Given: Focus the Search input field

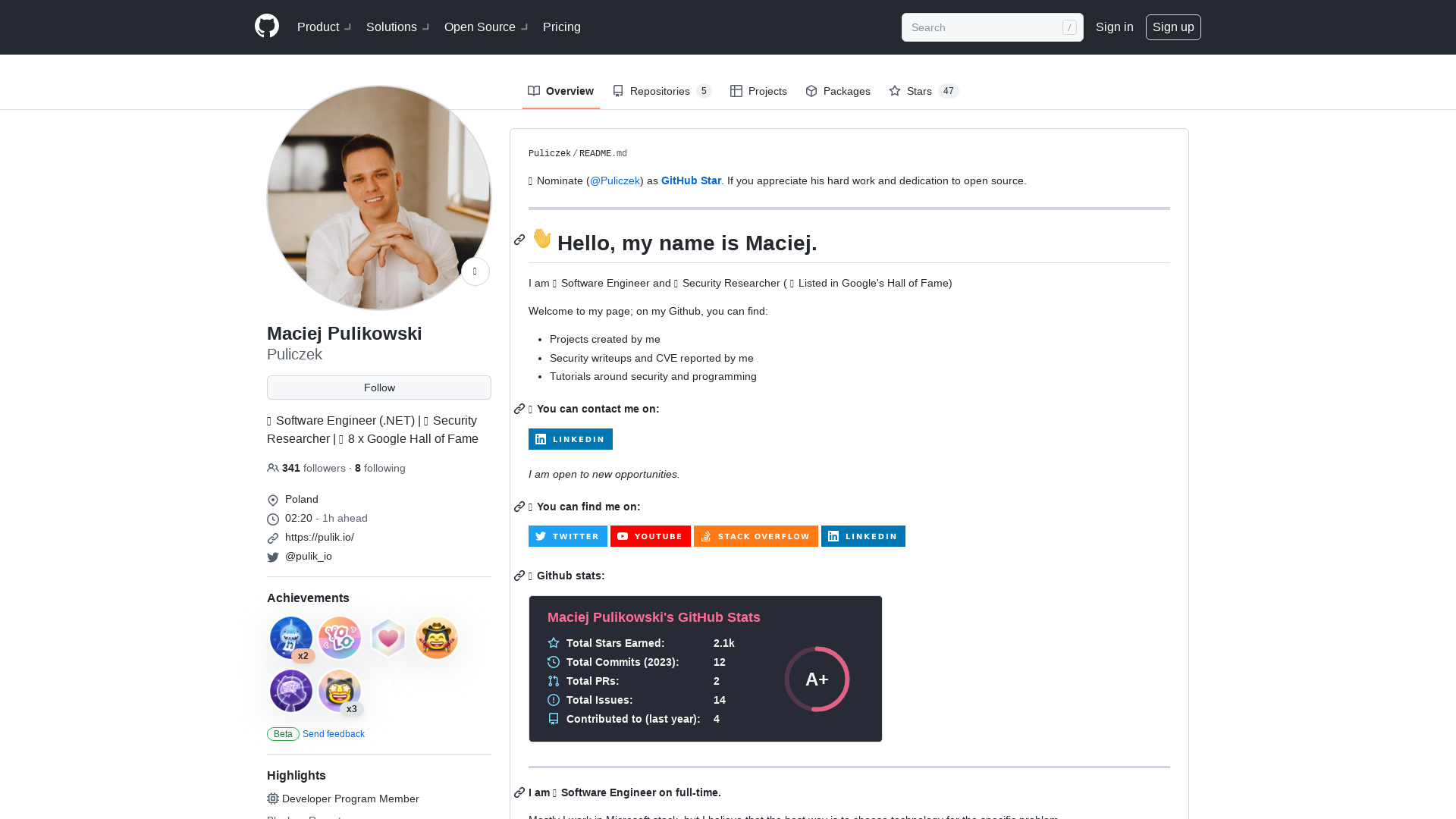Looking at the screenshot, I should (x=992, y=27).
